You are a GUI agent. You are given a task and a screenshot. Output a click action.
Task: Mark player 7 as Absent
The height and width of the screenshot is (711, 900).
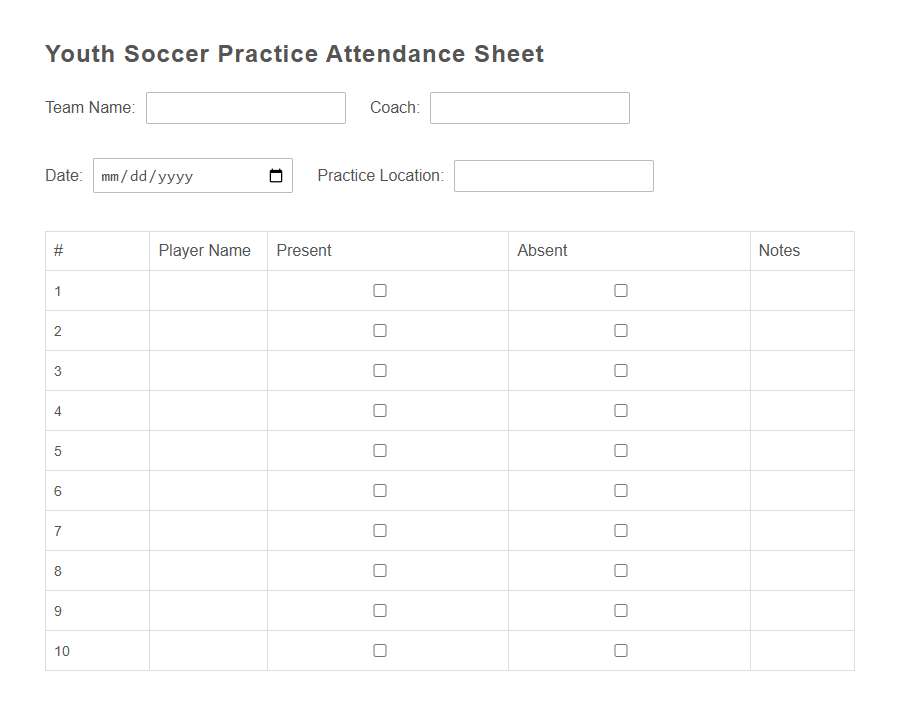pyautogui.click(x=620, y=530)
